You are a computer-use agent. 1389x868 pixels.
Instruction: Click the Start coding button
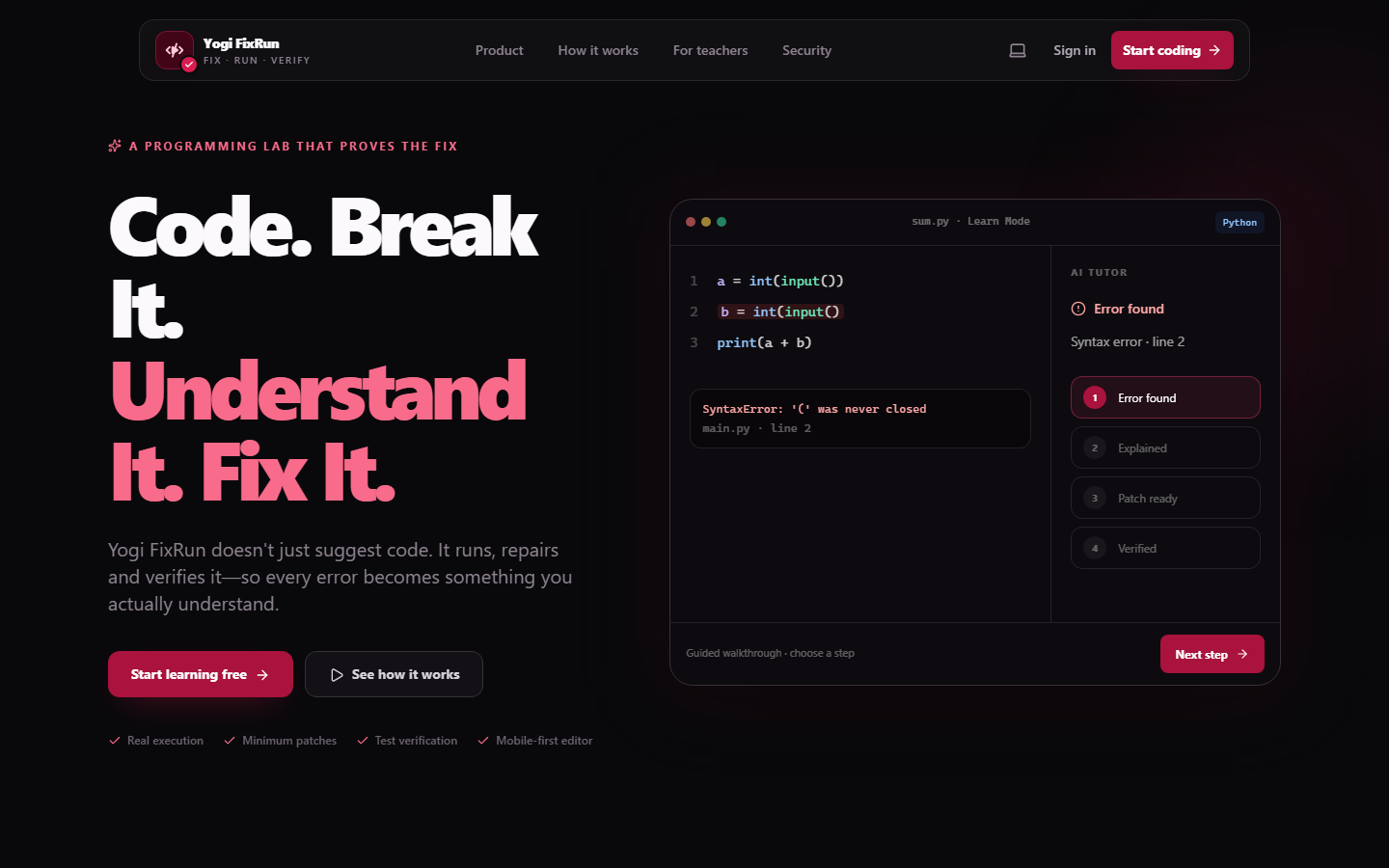point(1172,50)
